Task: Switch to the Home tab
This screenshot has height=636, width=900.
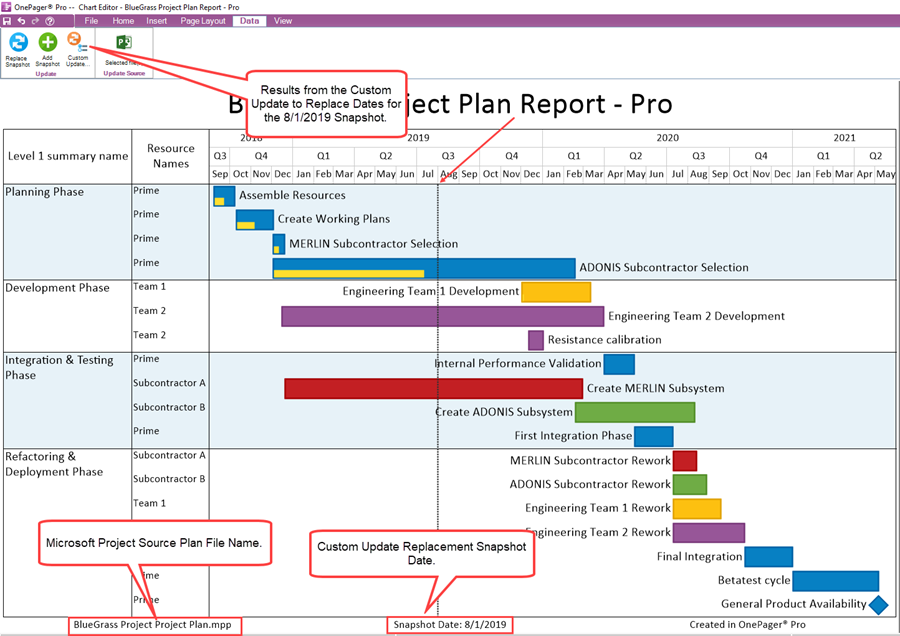Action: click(x=123, y=20)
